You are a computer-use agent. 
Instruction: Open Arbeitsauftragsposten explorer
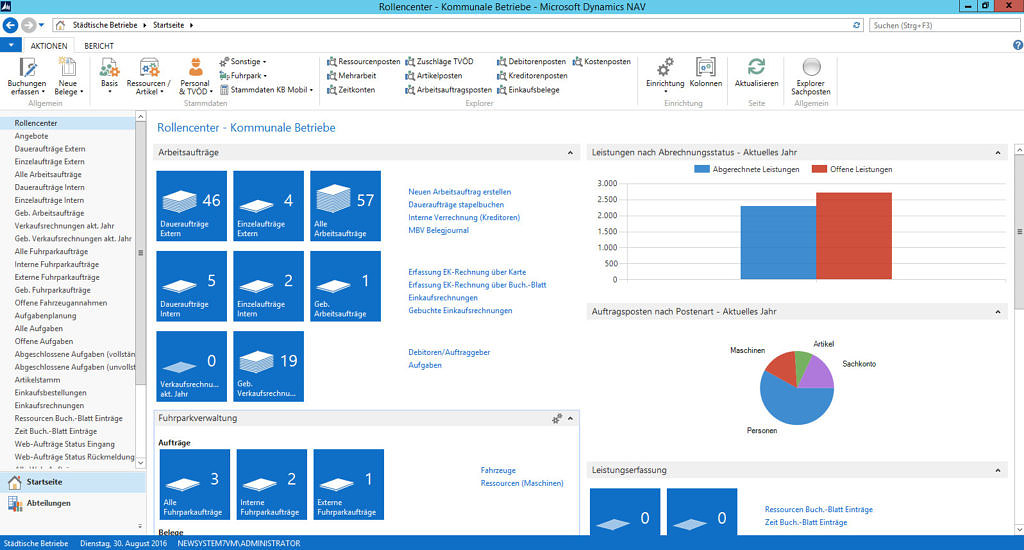pyautogui.click(x=448, y=90)
